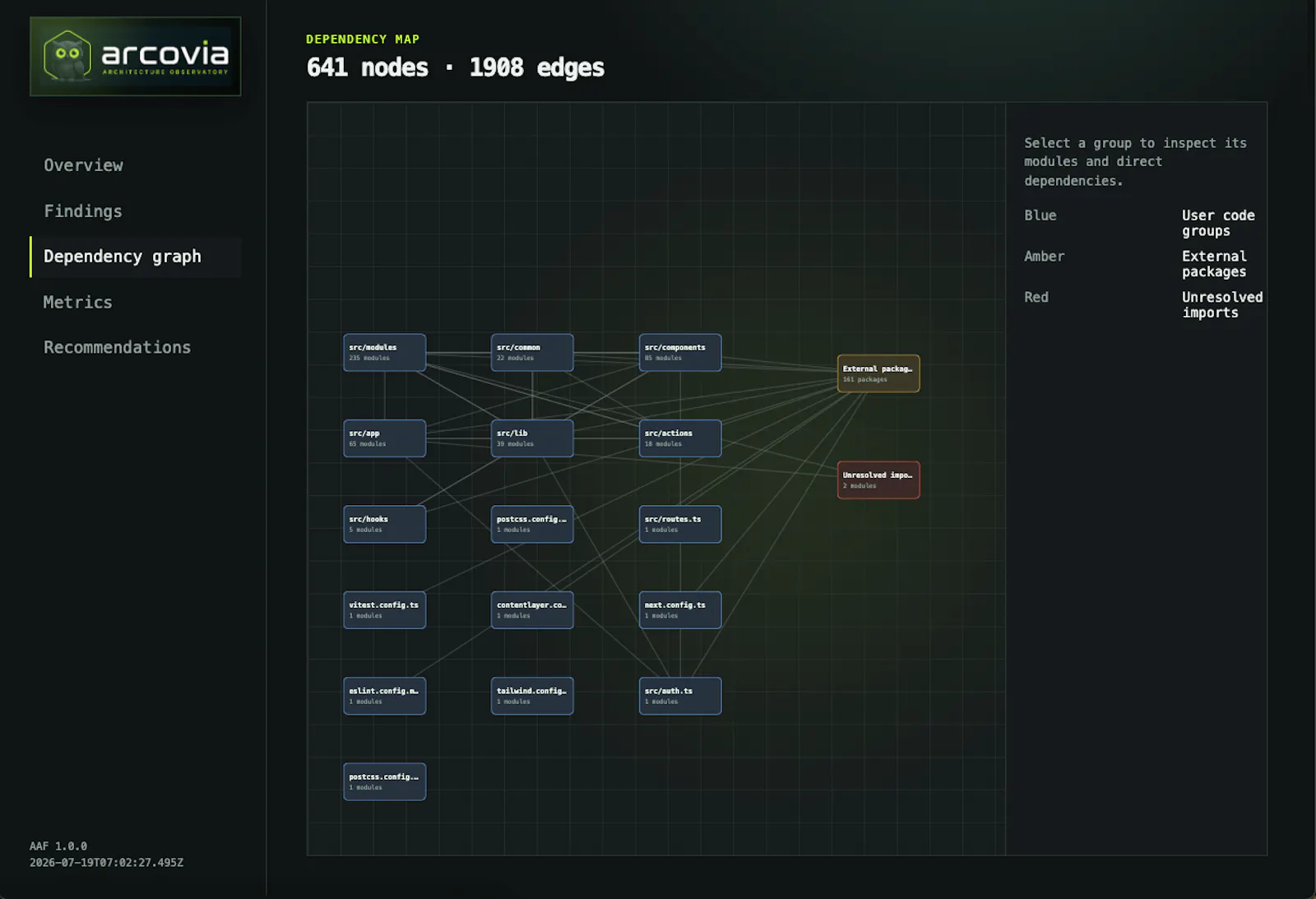
Task: Inspect the src/app group node
Action: click(x=385, y=438)
